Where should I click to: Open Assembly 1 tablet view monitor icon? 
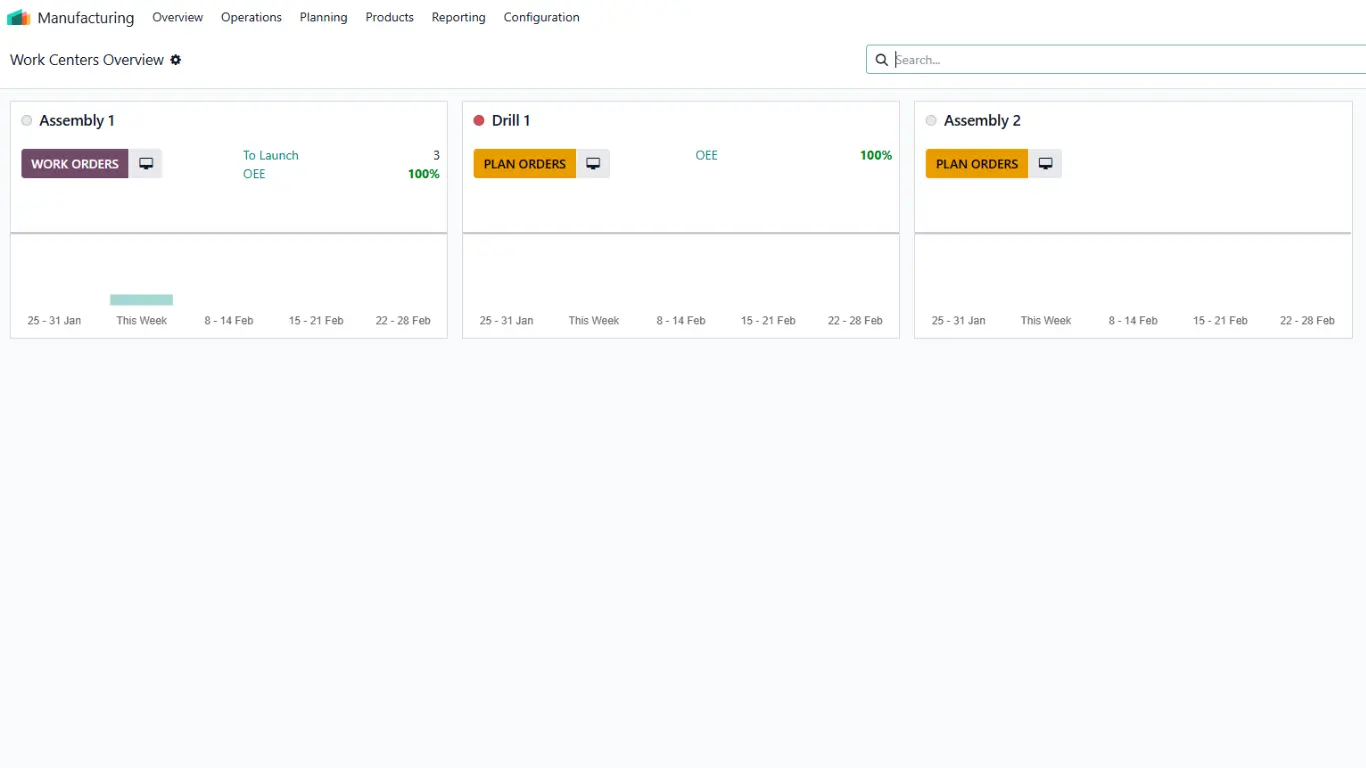(x=146, y=164)
